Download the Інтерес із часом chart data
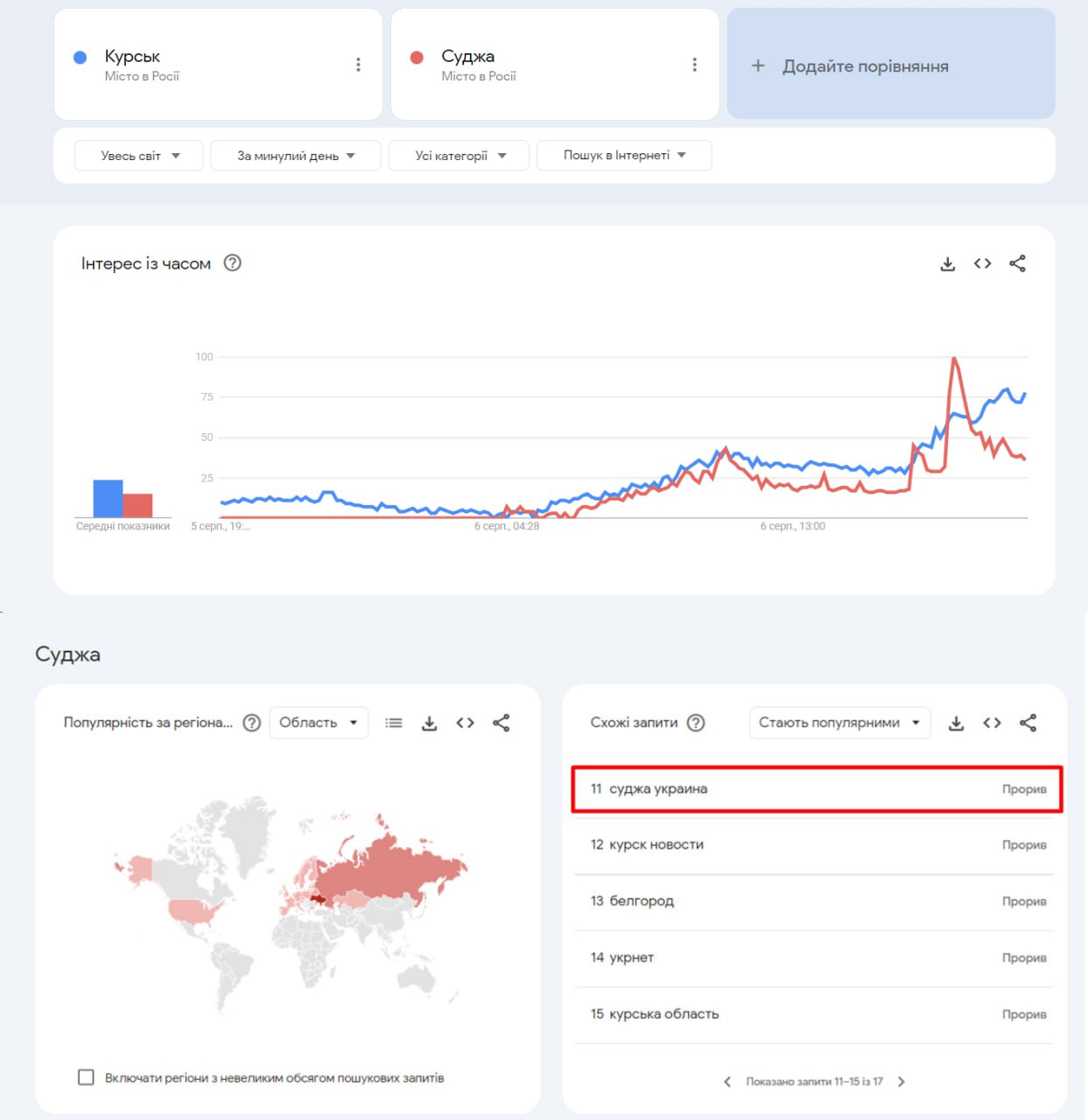1088x1120 pixels. pyautogui.click(x=947, y=263)
